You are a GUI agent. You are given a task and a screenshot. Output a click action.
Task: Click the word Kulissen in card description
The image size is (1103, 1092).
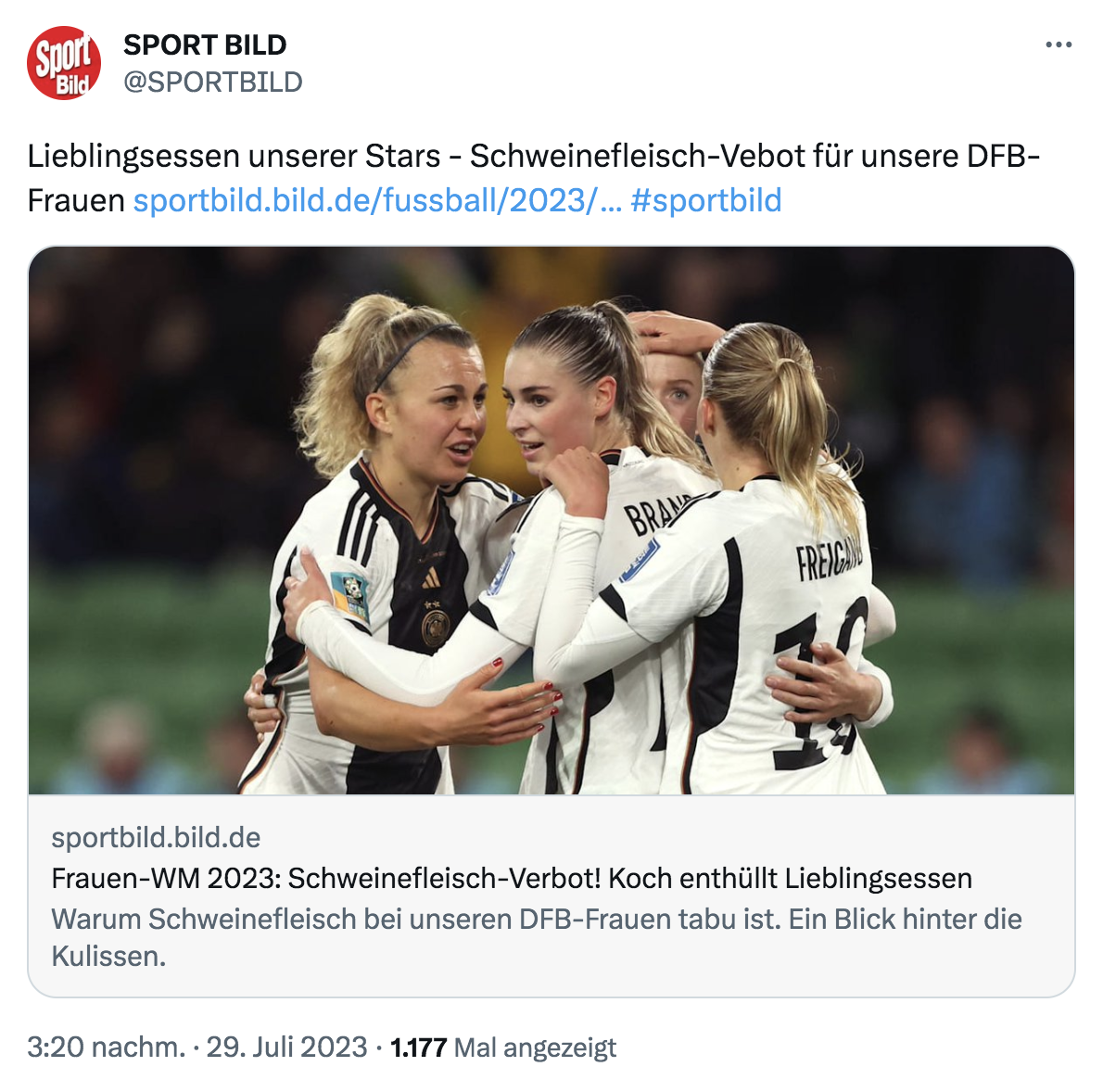[x=108, y=957]
